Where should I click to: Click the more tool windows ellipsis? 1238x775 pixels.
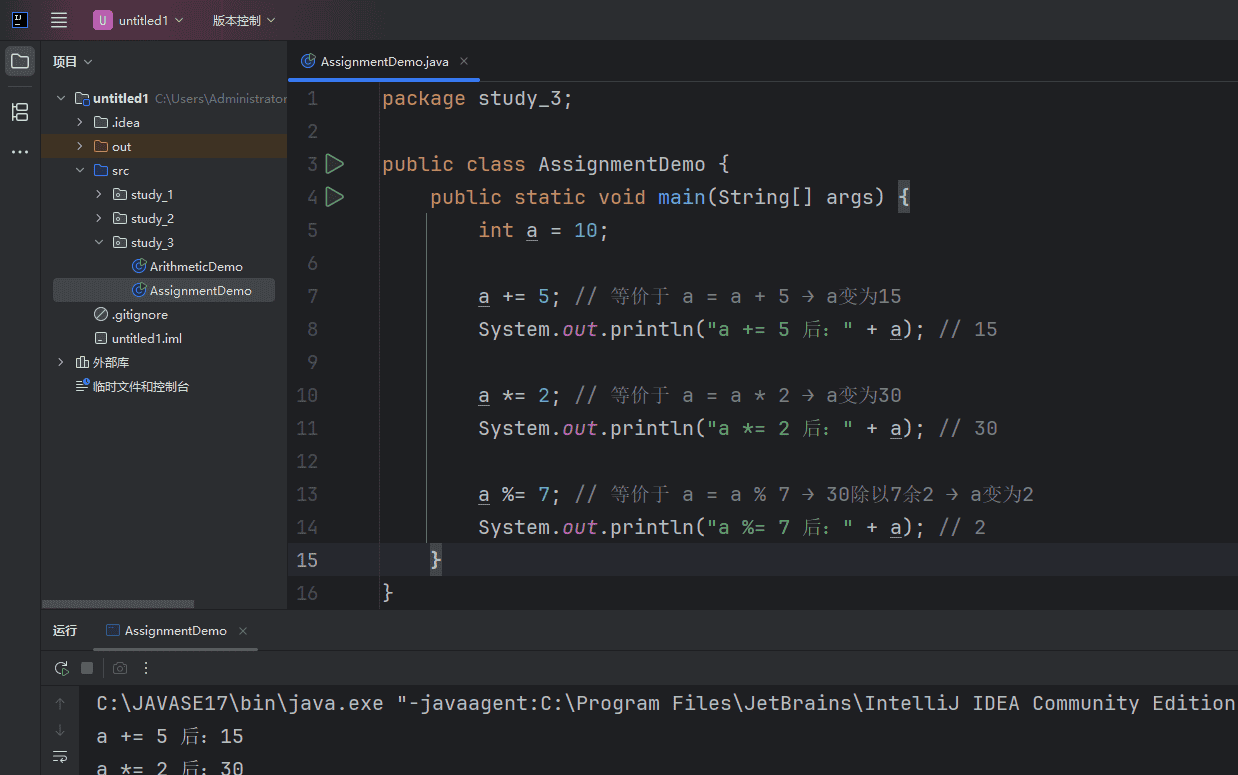[20, 152]
